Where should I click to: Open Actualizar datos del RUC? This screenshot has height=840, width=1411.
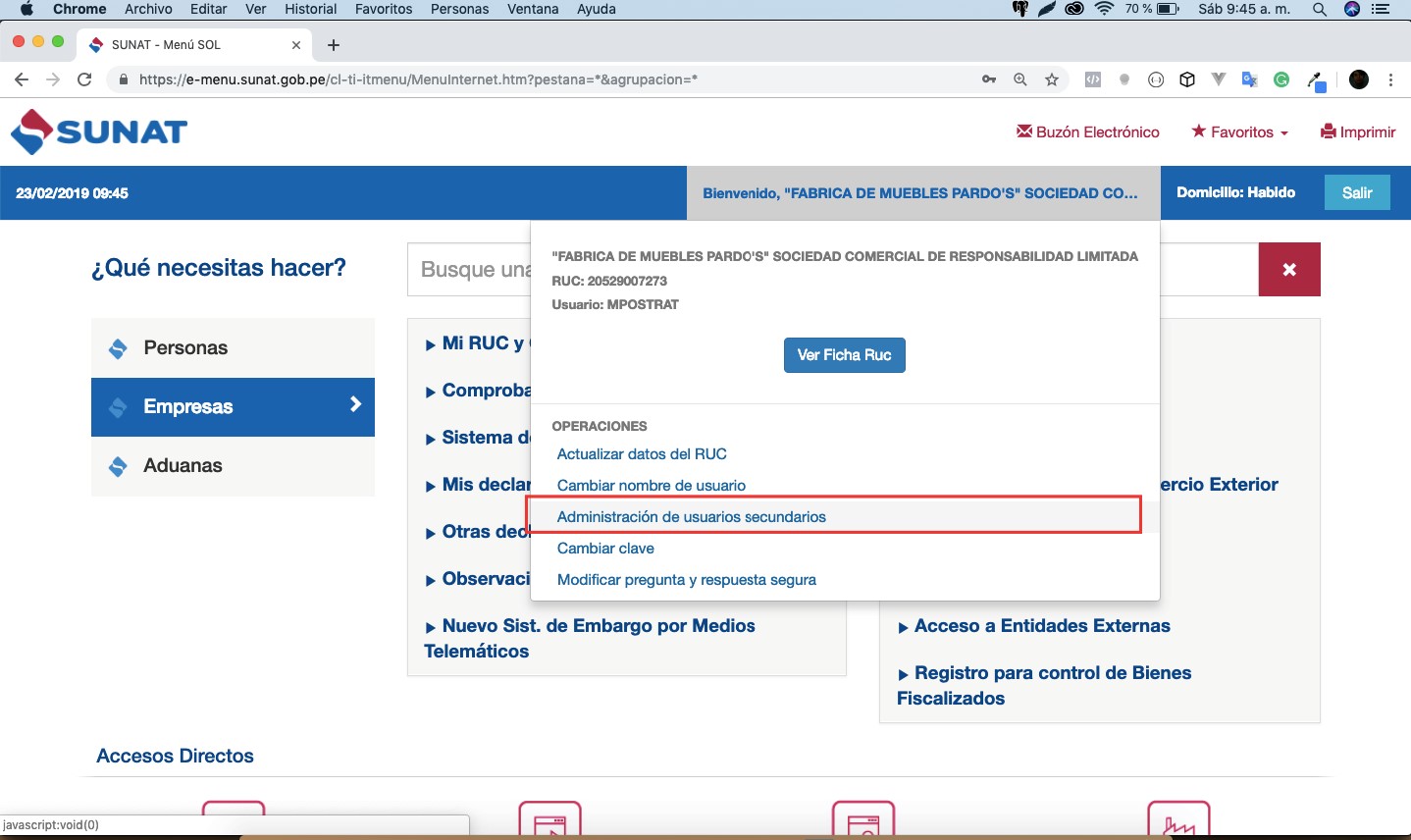(642, 454)
